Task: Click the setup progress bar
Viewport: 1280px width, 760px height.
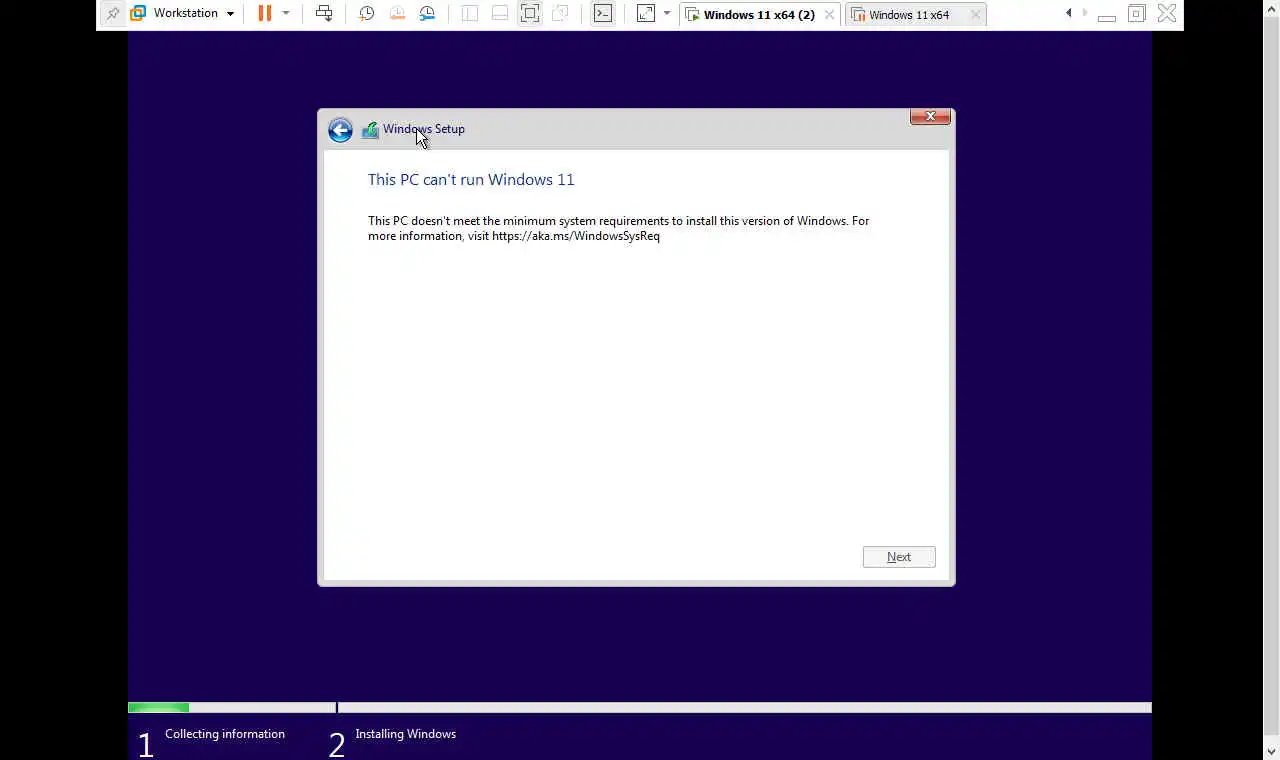Action: [640, 708]
